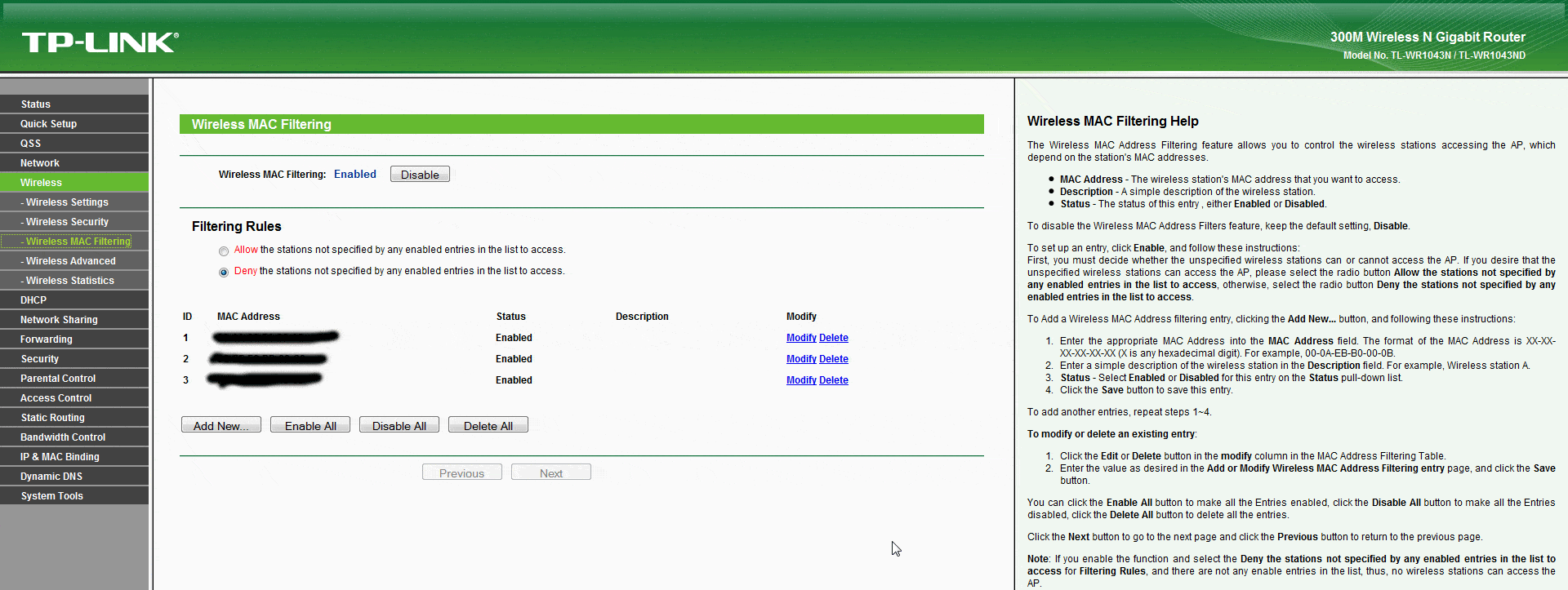Modify MAC entry with ID 1
The width and height of the screenshot is (1568, 590).
[800, 338]
